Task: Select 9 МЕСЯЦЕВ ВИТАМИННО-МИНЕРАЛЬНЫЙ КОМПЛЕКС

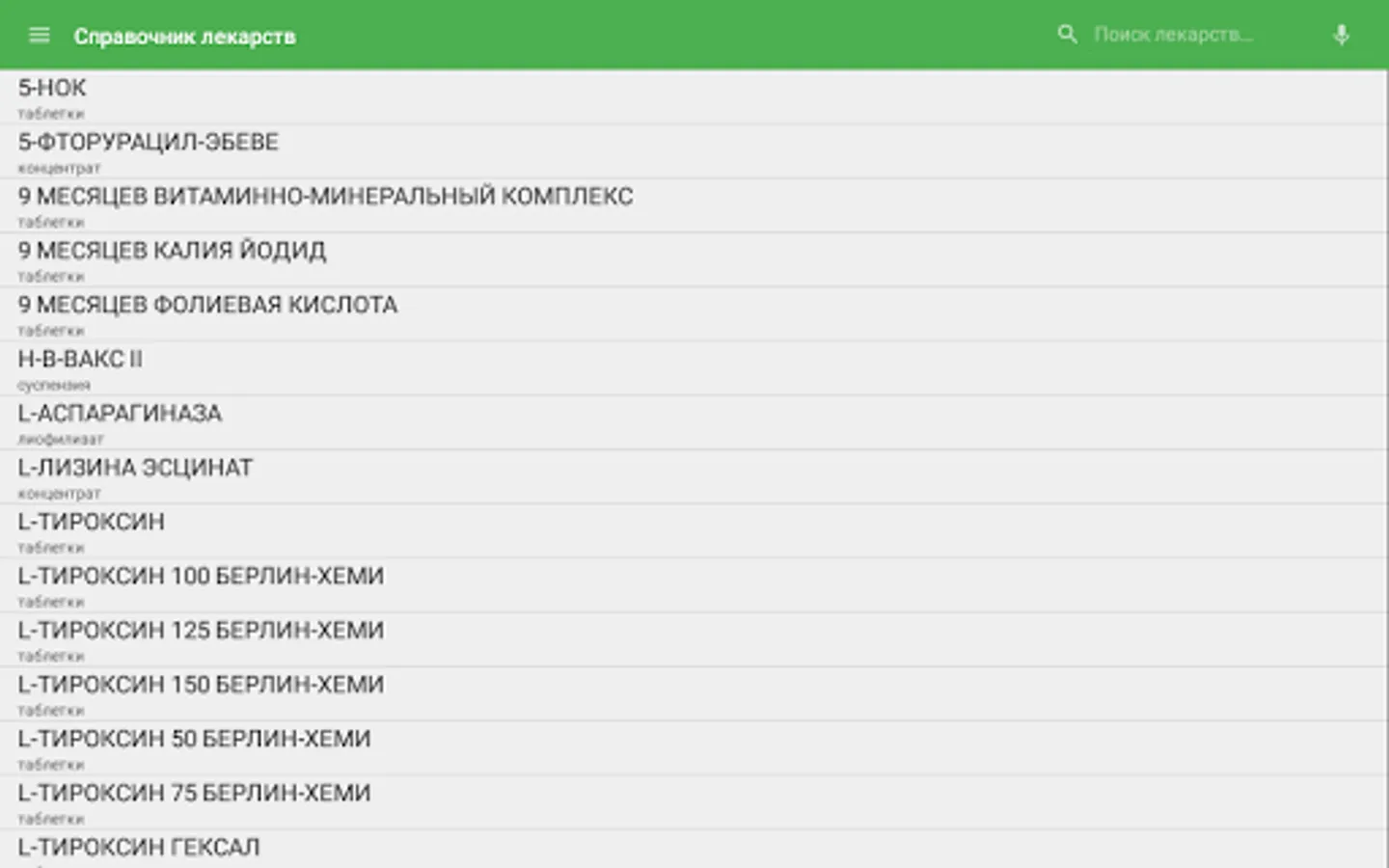Action: 694,205
